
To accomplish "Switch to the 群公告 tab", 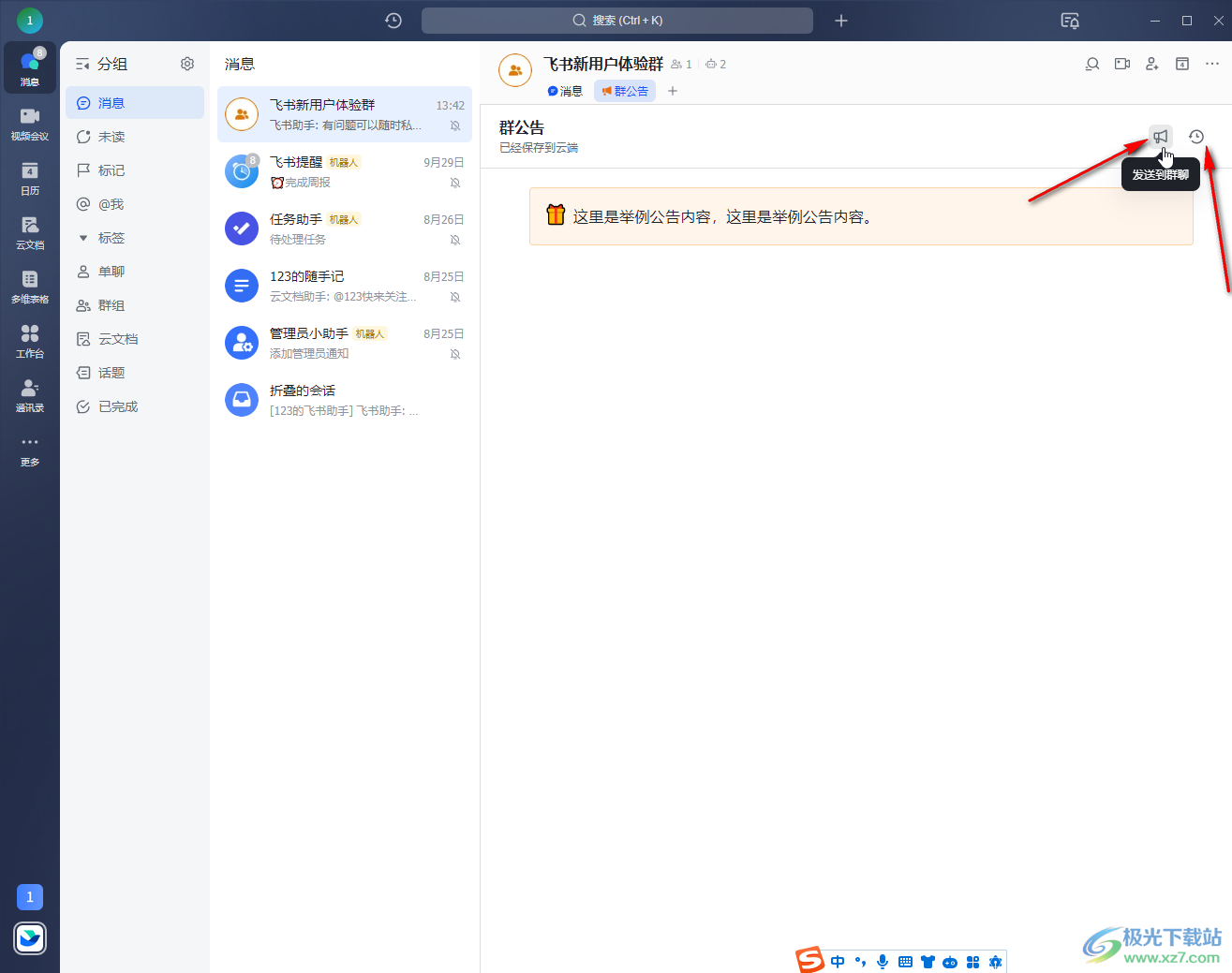I will click(625, 91).
